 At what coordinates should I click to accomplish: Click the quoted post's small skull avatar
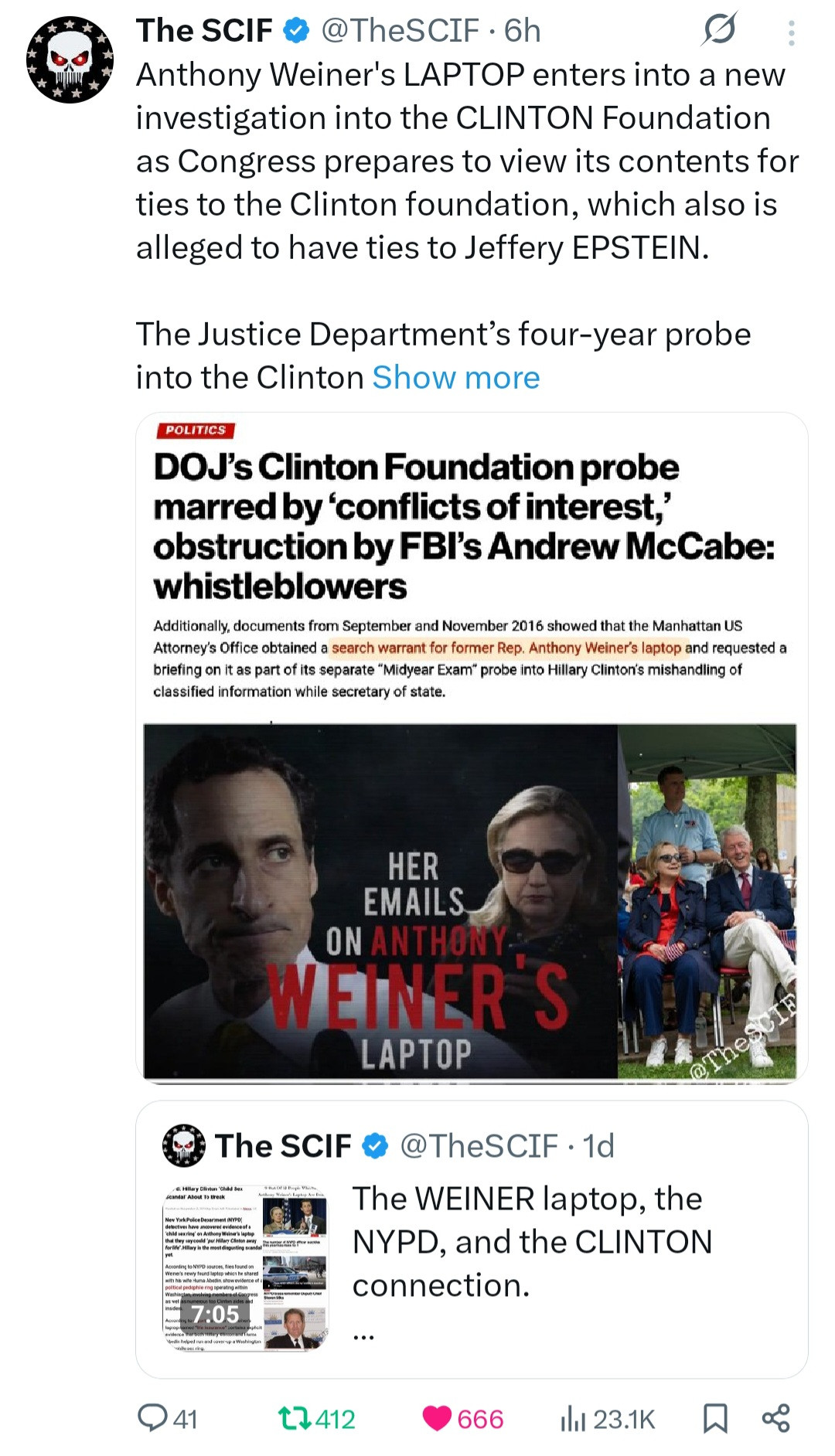point(184,1145)
